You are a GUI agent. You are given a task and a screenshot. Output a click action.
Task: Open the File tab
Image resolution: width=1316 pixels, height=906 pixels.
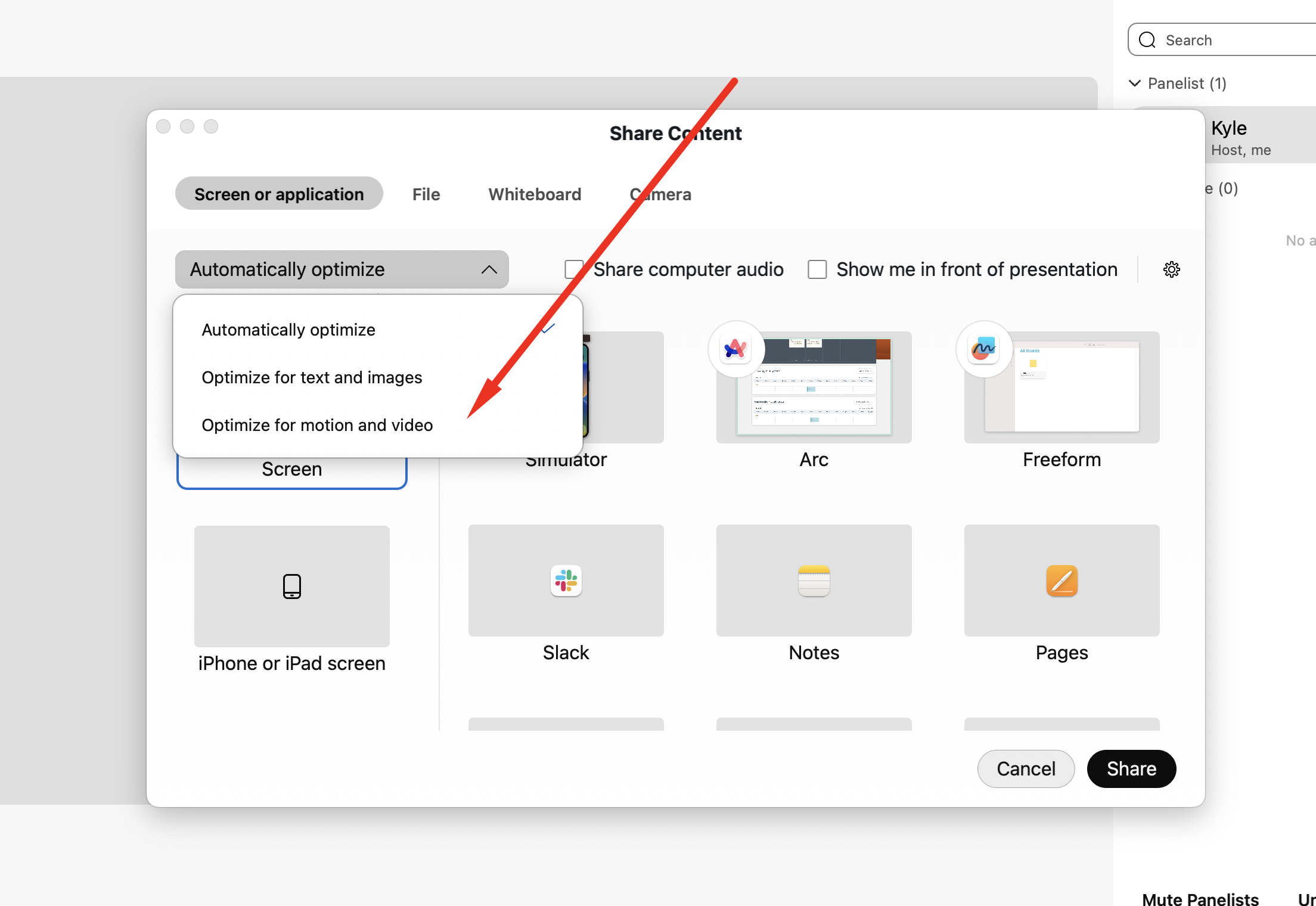tap(426, 194)
